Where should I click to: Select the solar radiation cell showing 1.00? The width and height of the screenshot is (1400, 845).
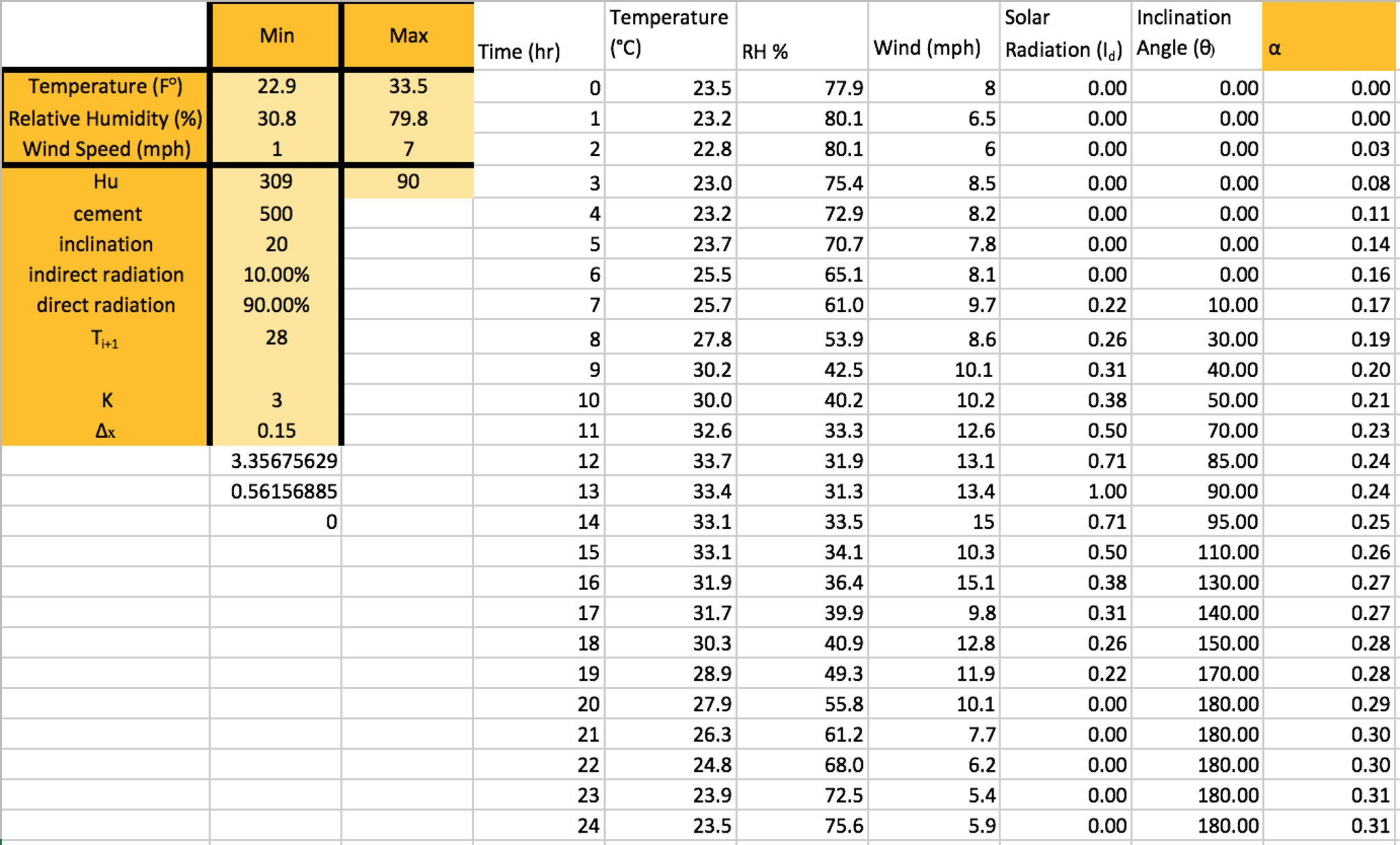(x=1065, y=491)
